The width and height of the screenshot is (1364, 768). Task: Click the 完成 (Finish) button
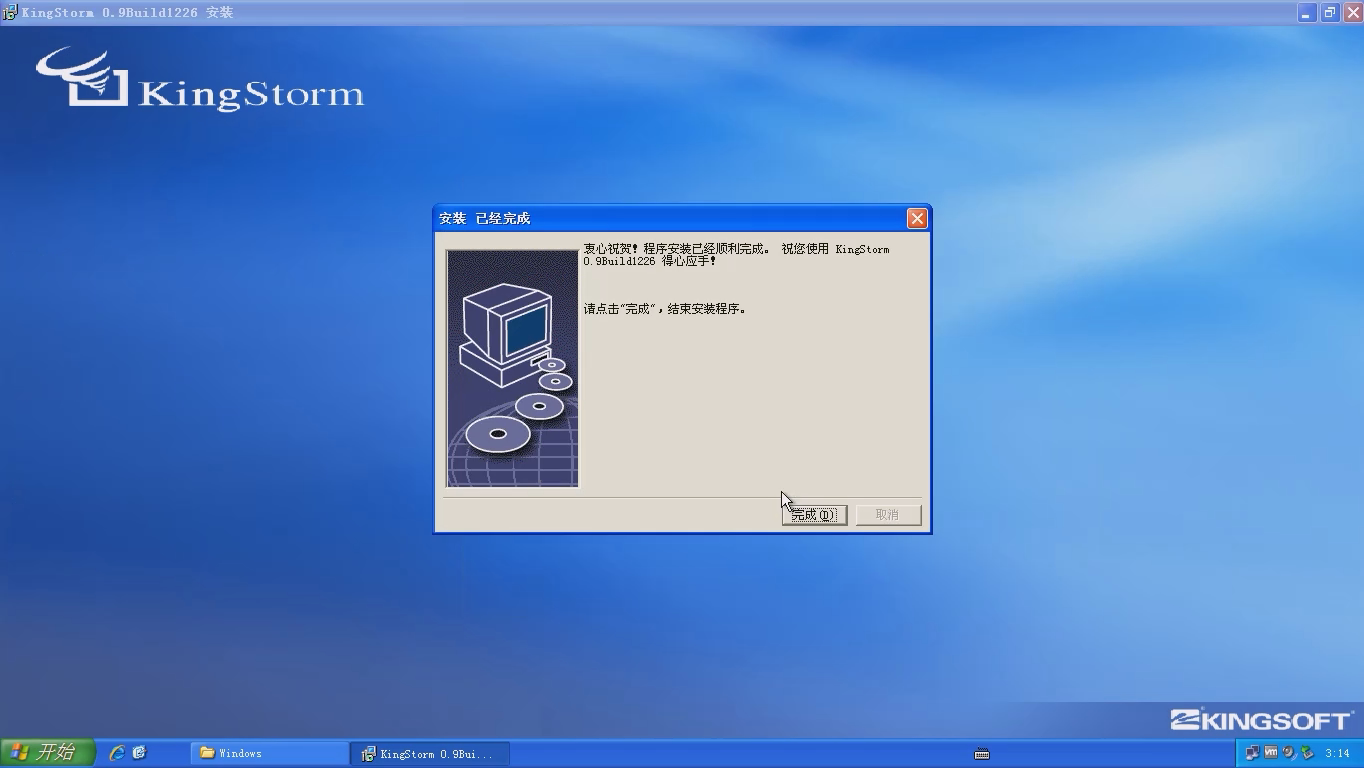(x=814, y=515)
